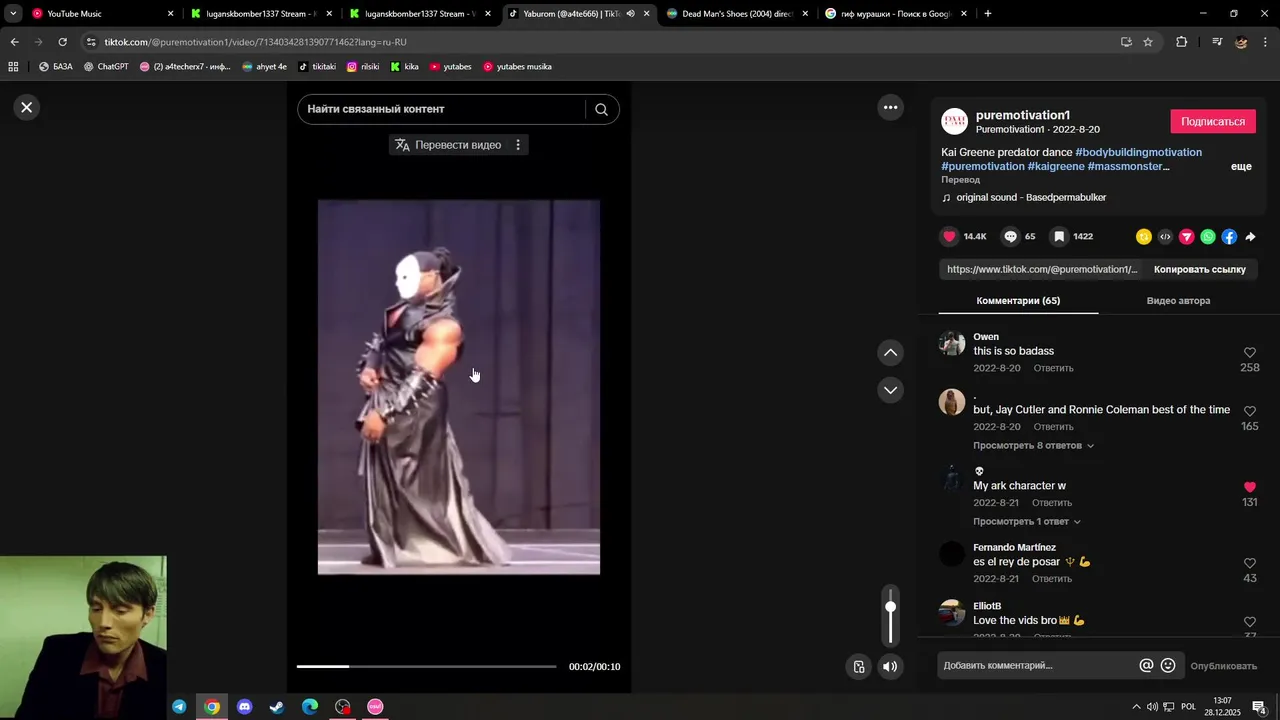
Task: Open the more options ellipsis button
Action: [x=890, y=107]
